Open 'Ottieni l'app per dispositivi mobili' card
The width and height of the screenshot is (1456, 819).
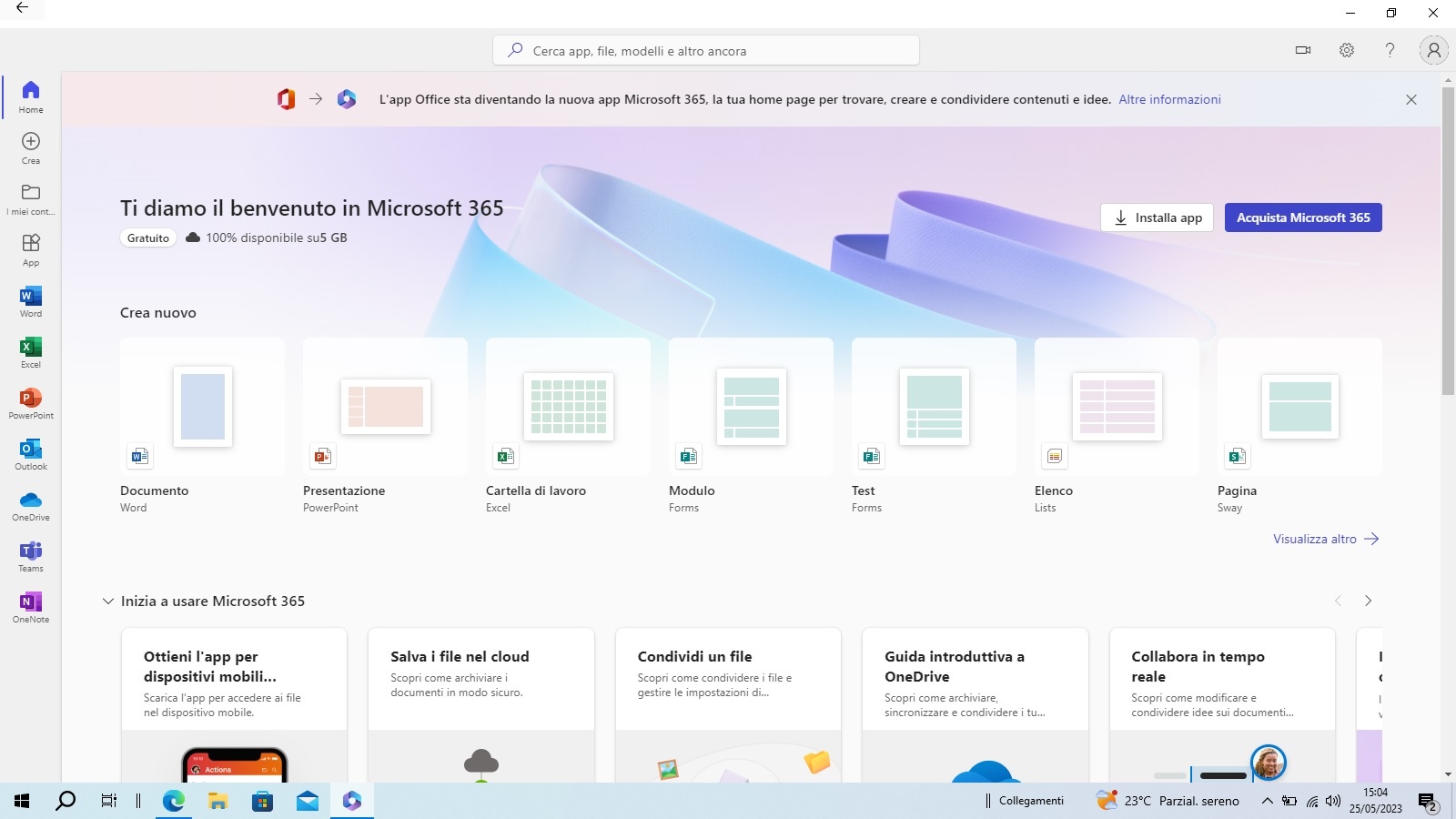pyautogui.click(x=234, y=705)
